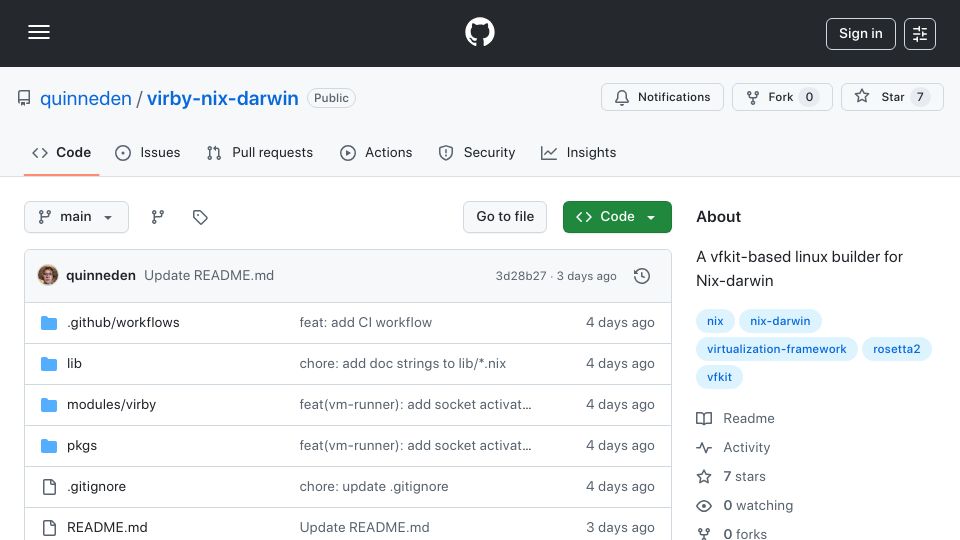Click the Readme book icon

(704, 419)
